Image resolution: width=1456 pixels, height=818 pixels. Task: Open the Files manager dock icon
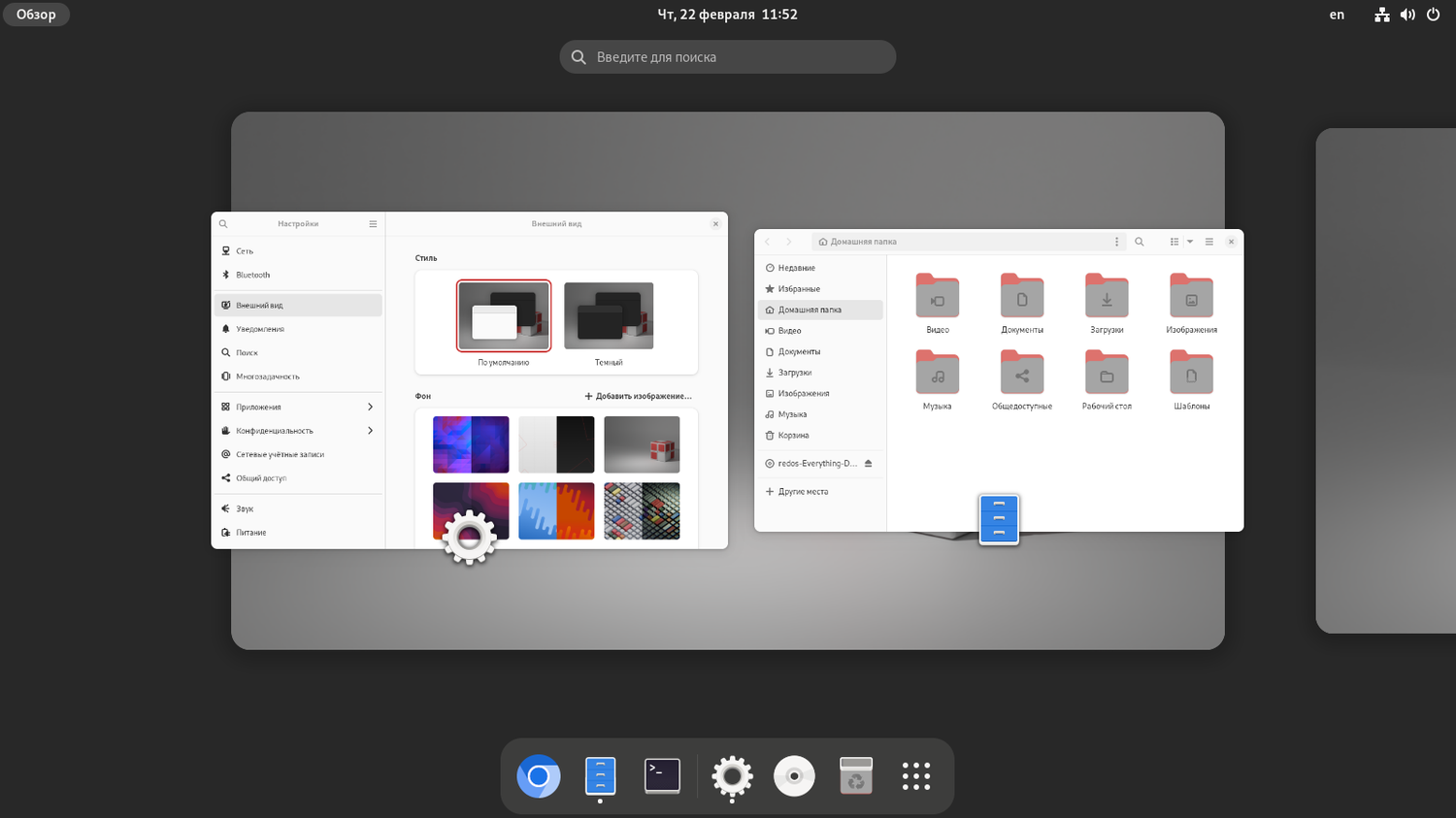tap(600, 776)
